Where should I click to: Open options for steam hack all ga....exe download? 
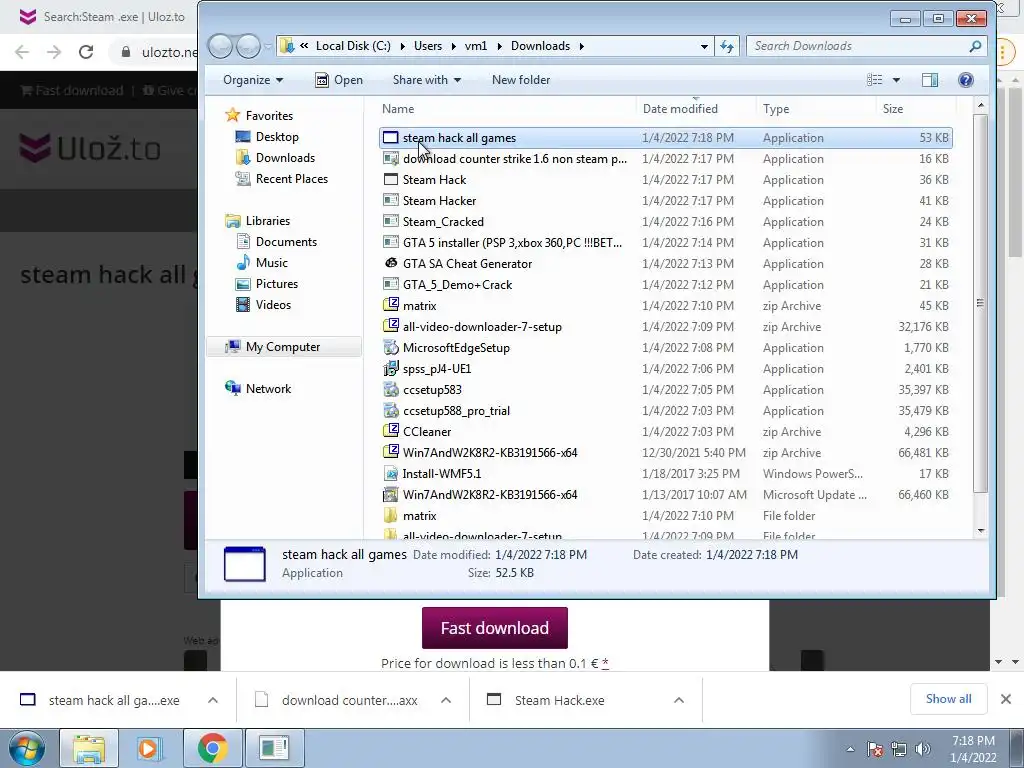click(213, 700)
